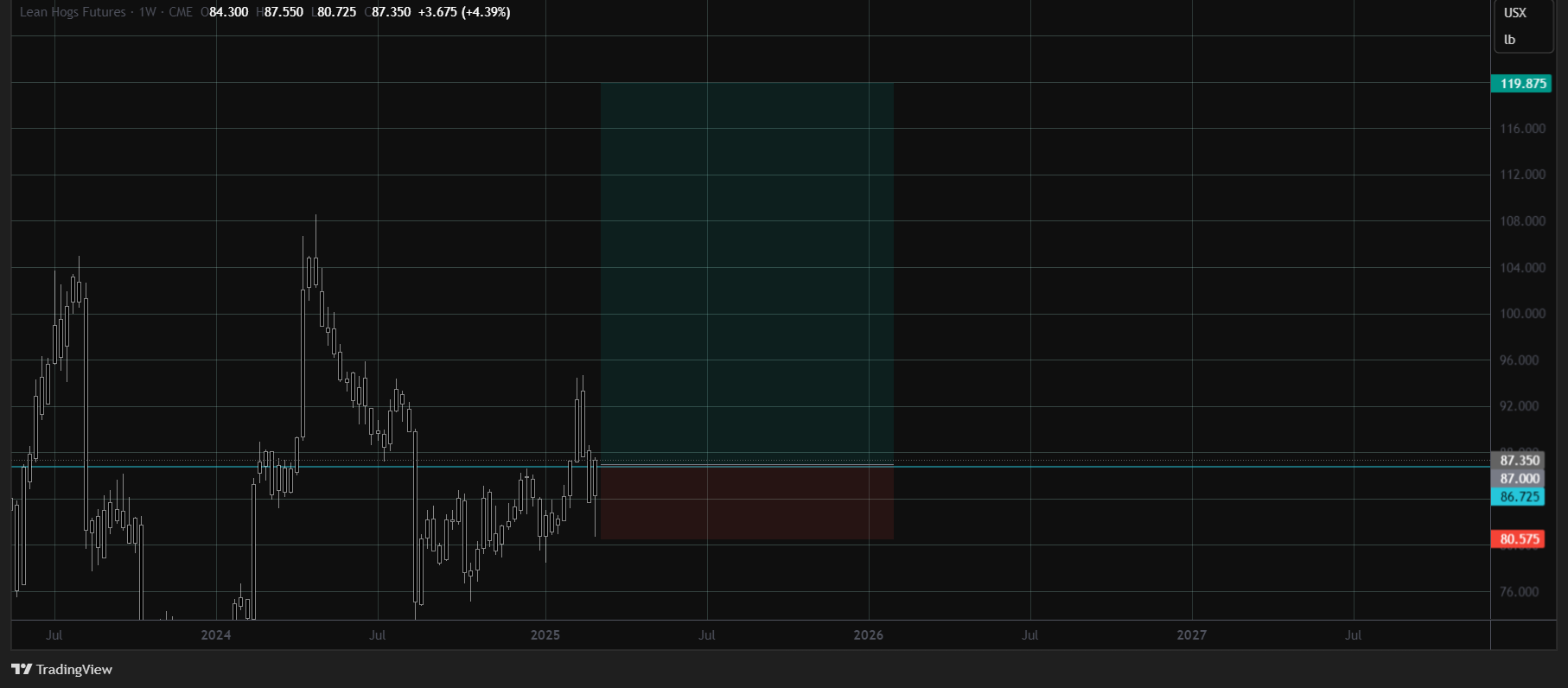Click the 96.000 price axis label
This screenshot has height=688, width=1568.
1519,360
